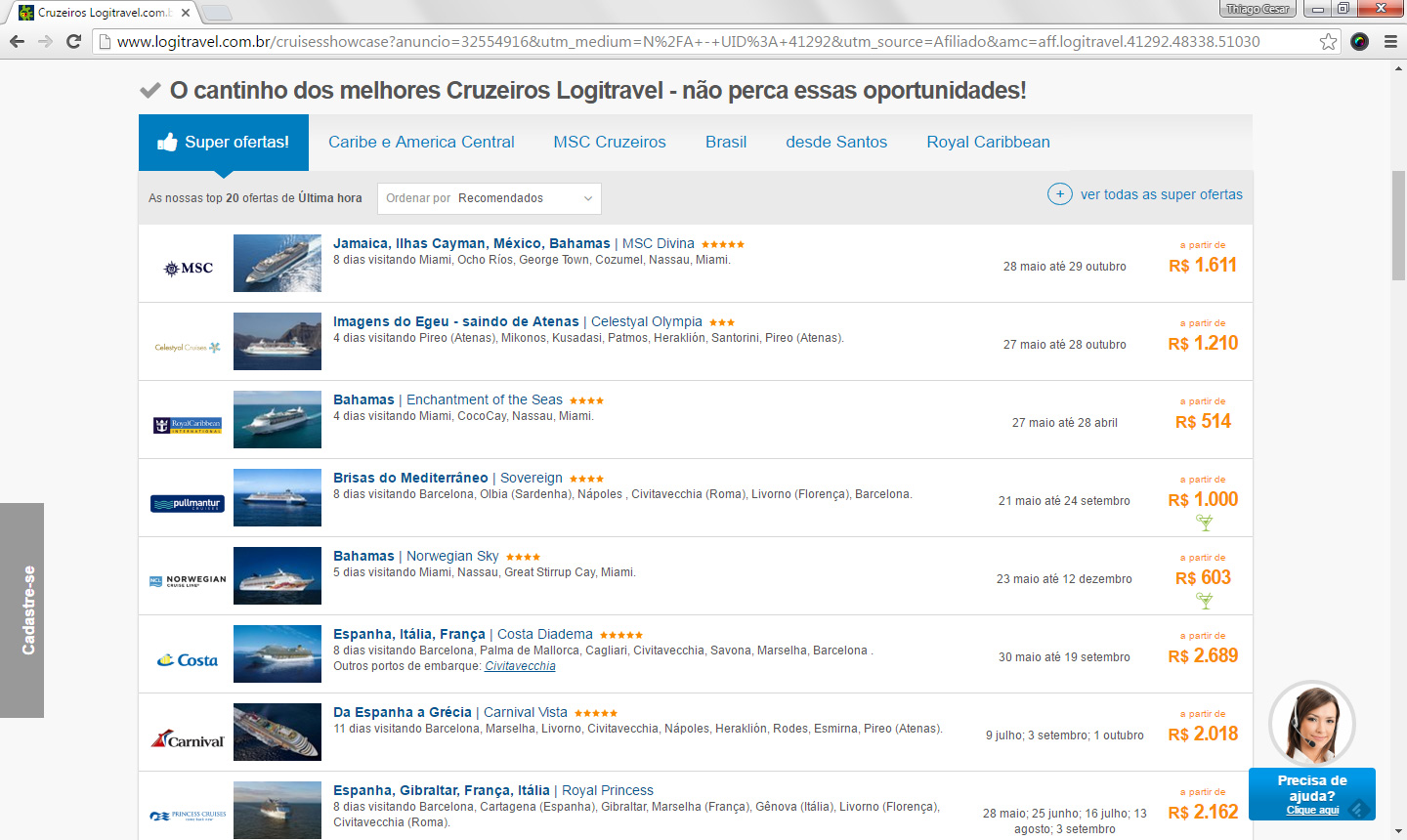
Task: Open the MSC Cruzeiros tab
Action: tap(610, 142)
